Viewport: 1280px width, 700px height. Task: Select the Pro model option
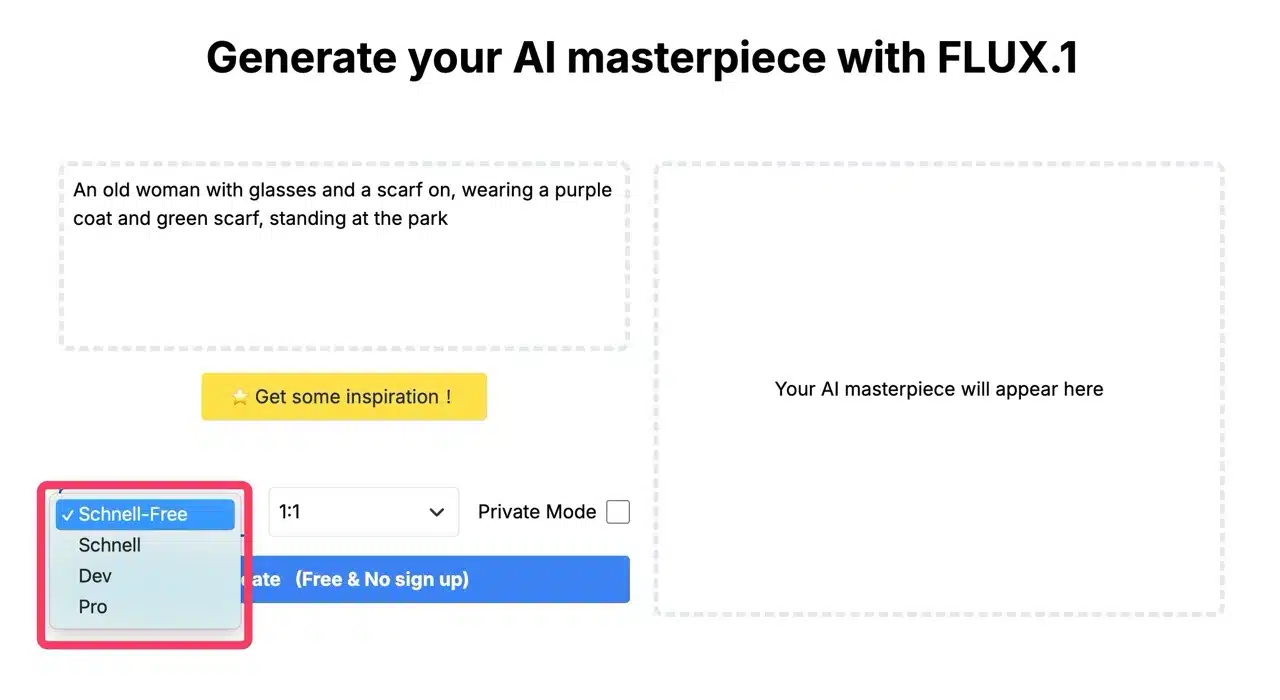93,607
